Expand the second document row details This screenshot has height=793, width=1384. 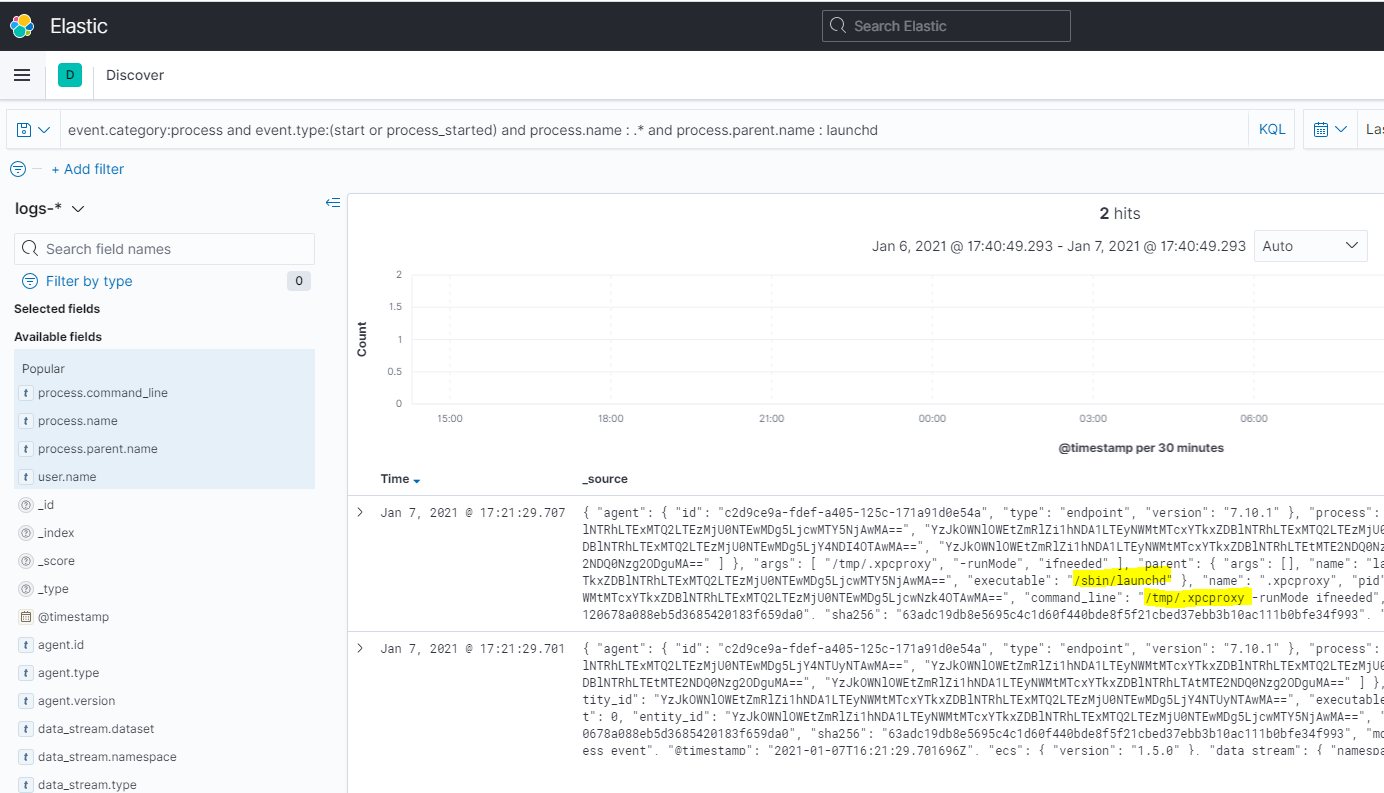pyautogui.click(x=360, y=647)
